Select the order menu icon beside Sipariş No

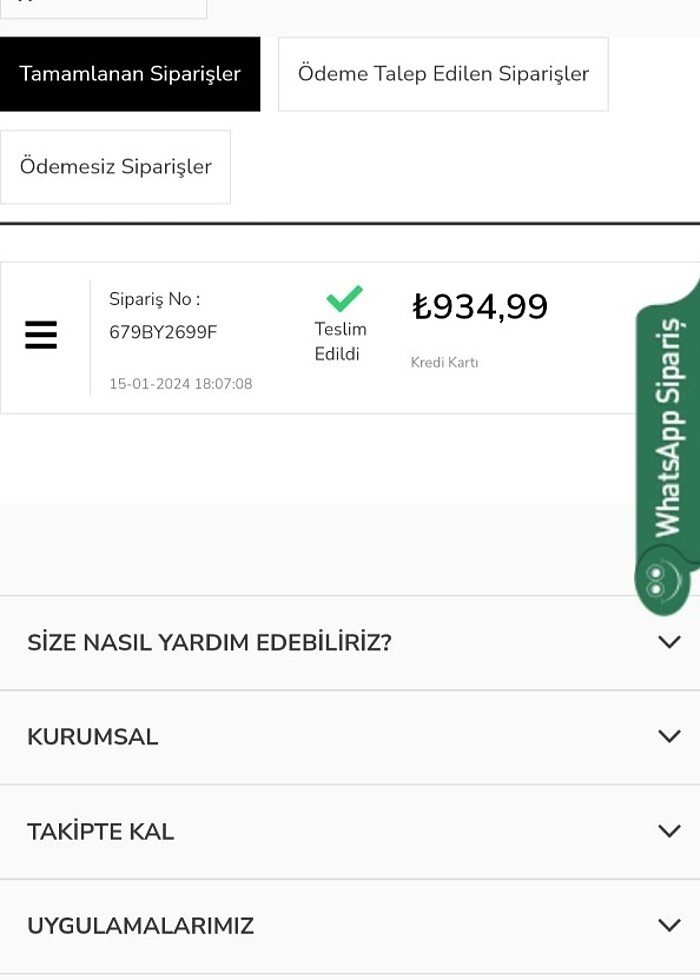pos(41,335)
